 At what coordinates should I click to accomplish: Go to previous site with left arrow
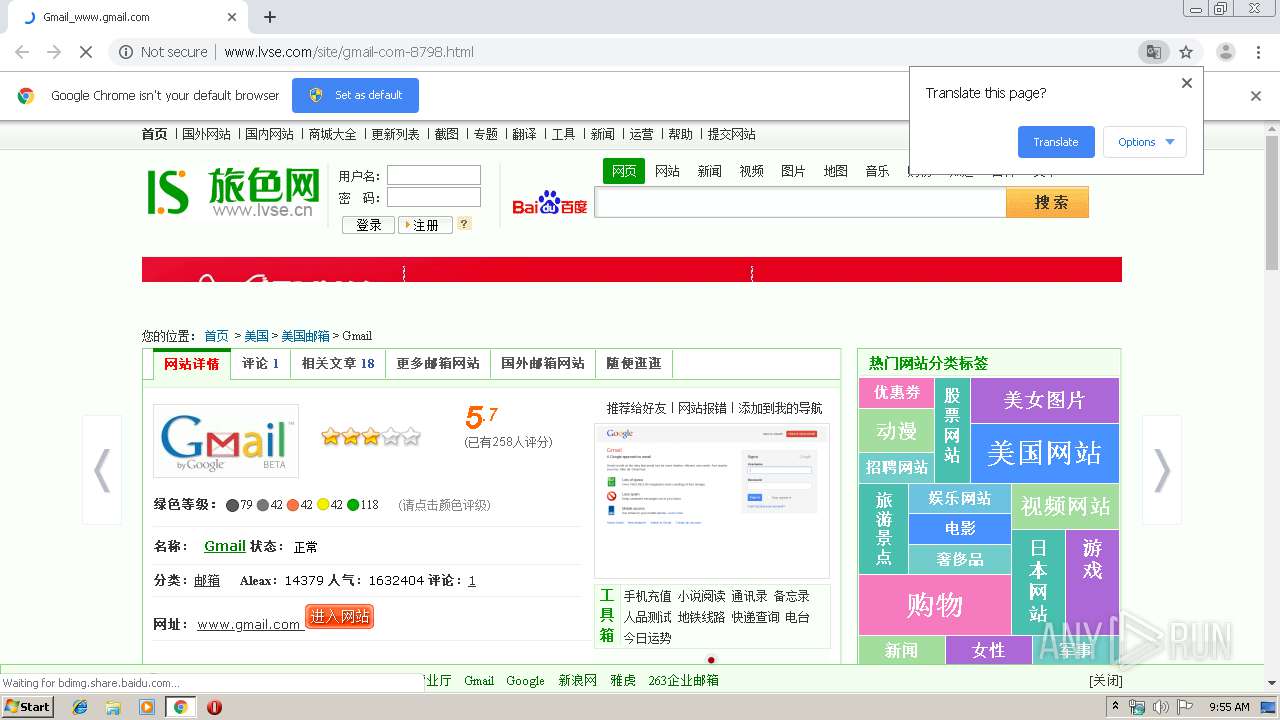102,470
